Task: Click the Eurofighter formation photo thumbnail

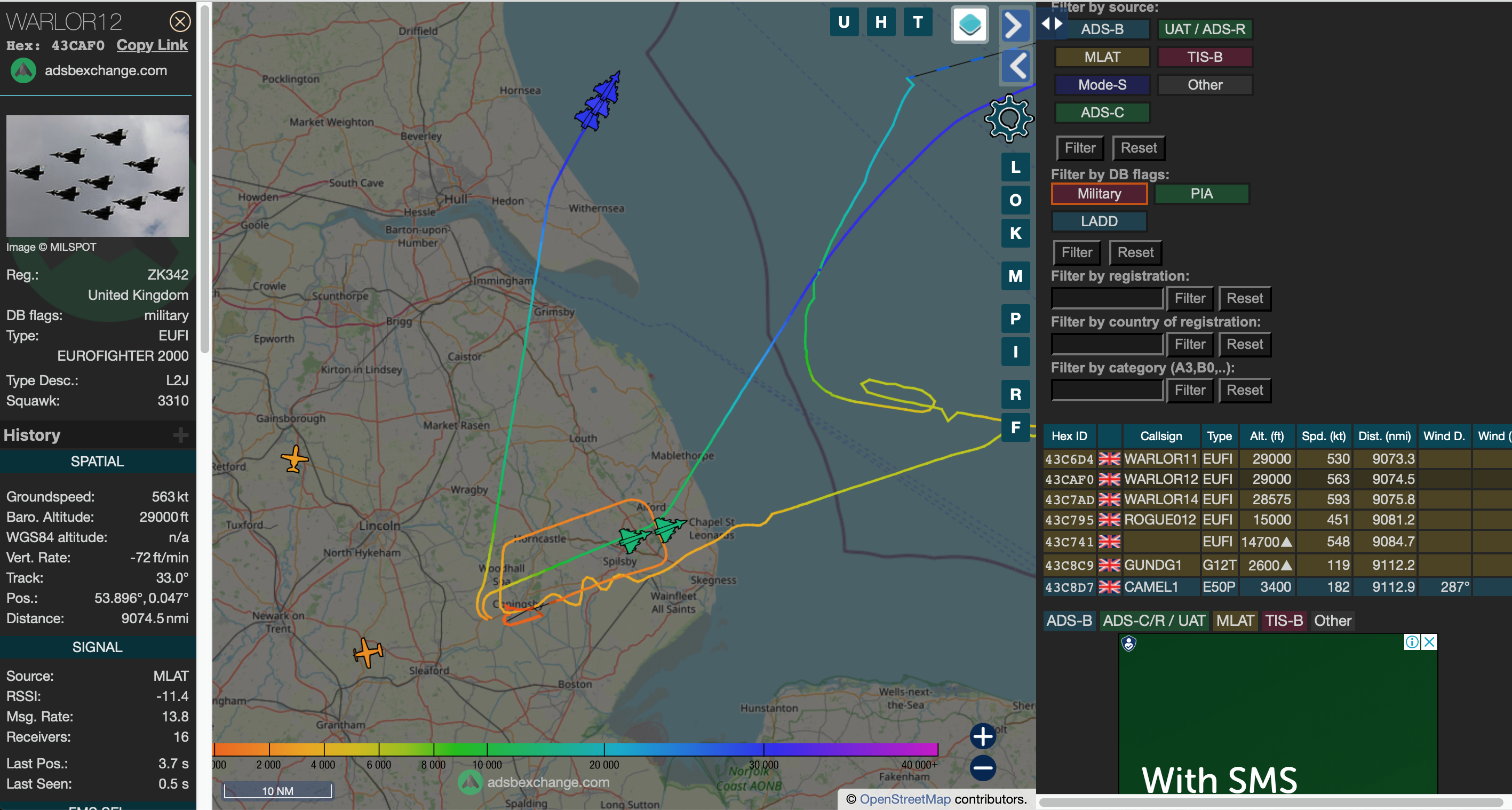Action: click(x=98, y=176)
